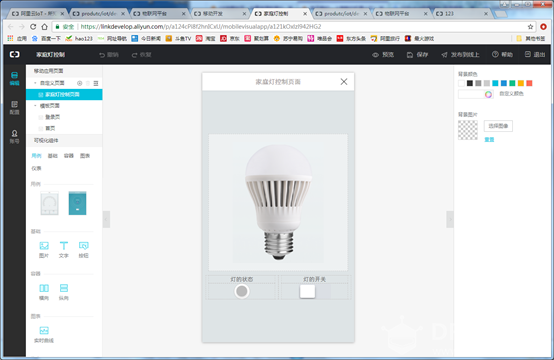Exit the editor via 退出
Viewport: 554px width, 360px height.
click(x=535, y=54)
